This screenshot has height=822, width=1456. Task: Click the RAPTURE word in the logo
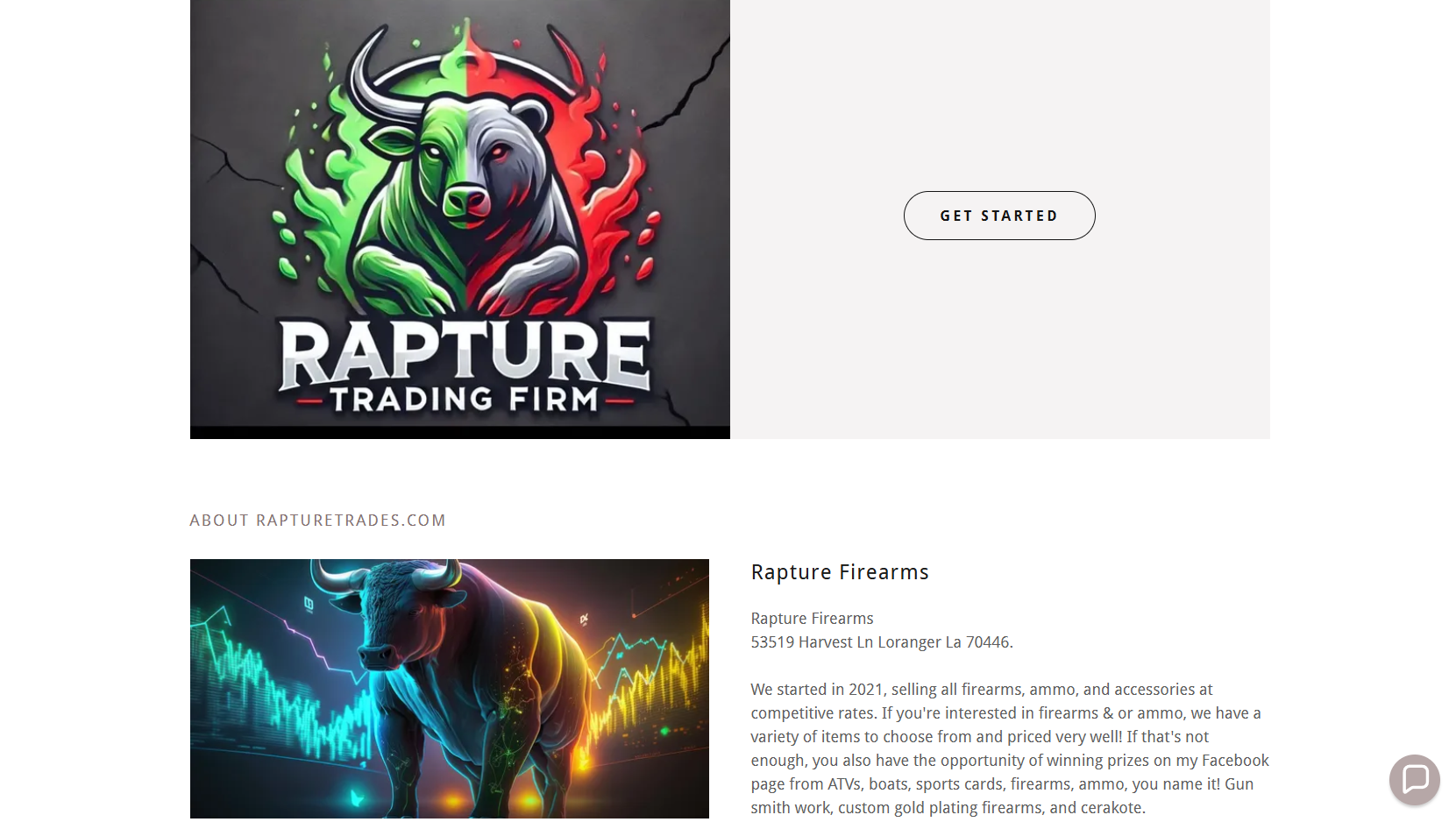pos(465,353)
